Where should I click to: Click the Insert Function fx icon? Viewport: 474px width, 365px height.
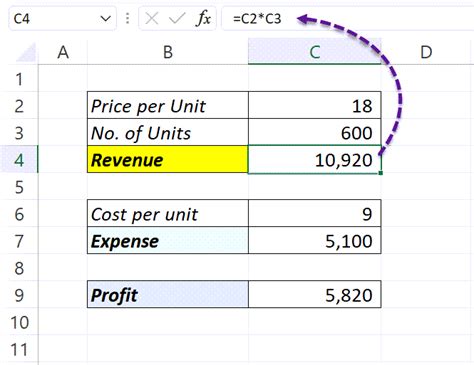[x=203, y=19]
